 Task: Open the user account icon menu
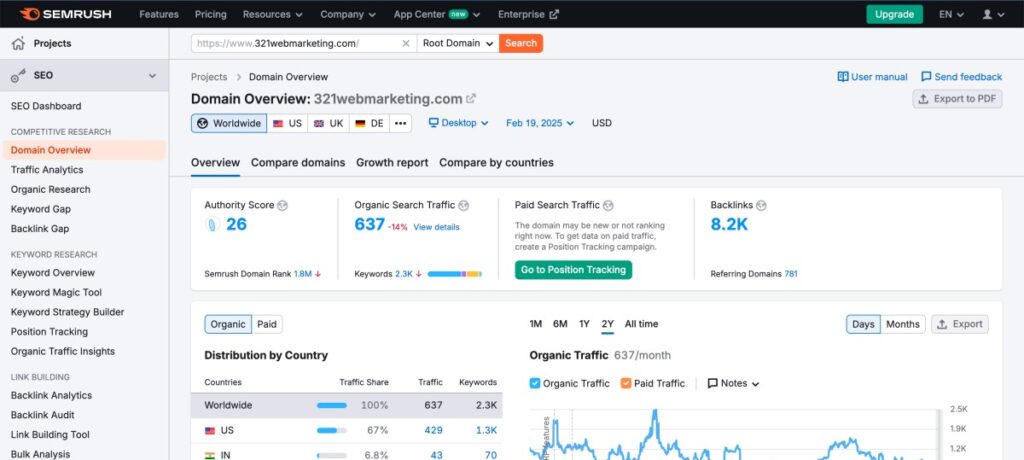pyautogui.click(x=993, y=14)
